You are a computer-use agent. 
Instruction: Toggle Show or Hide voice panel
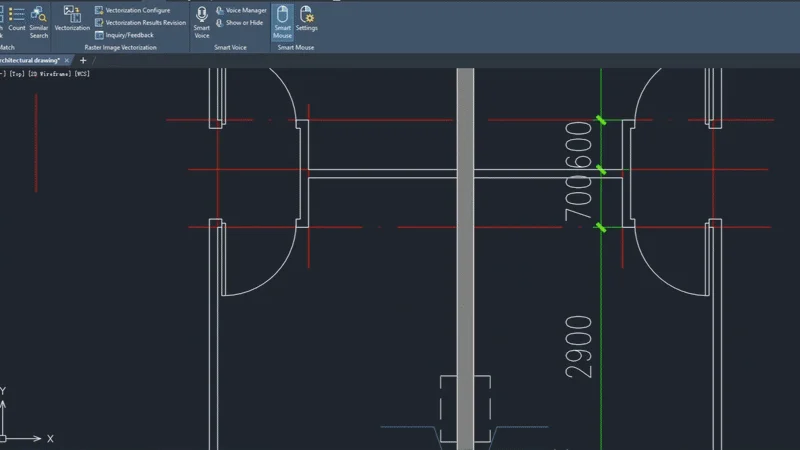pos(244,22)
